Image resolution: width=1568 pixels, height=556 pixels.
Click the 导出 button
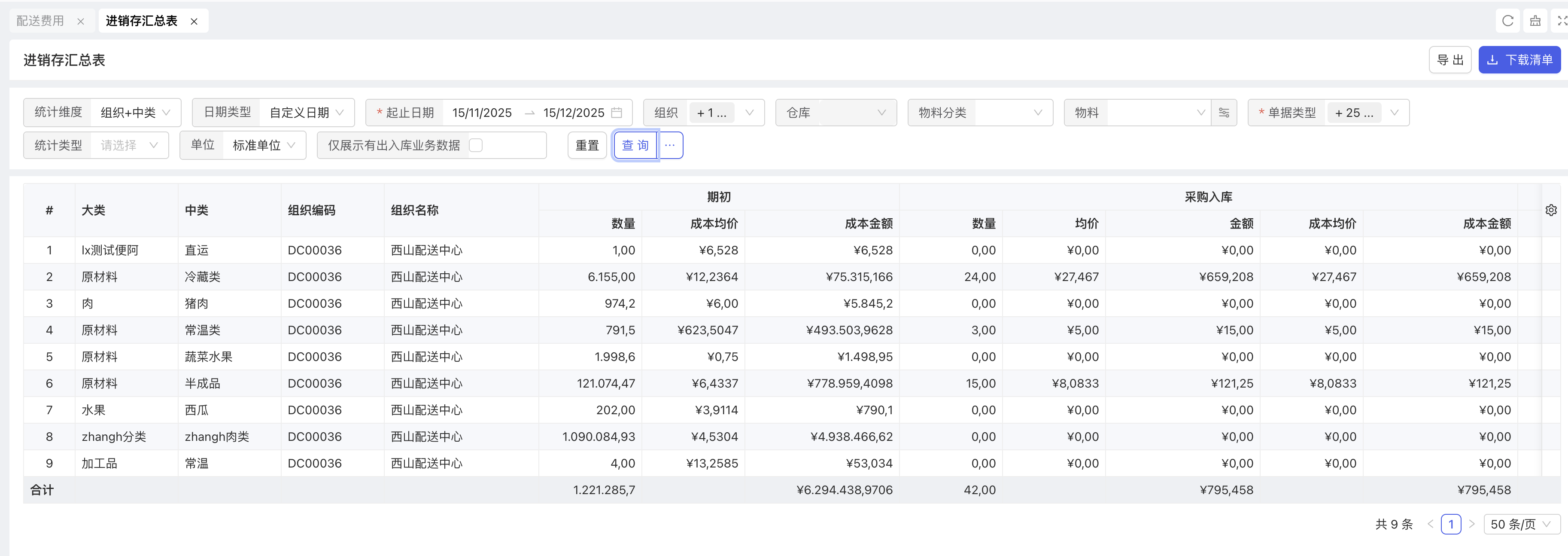click(x=1449, y=60)
